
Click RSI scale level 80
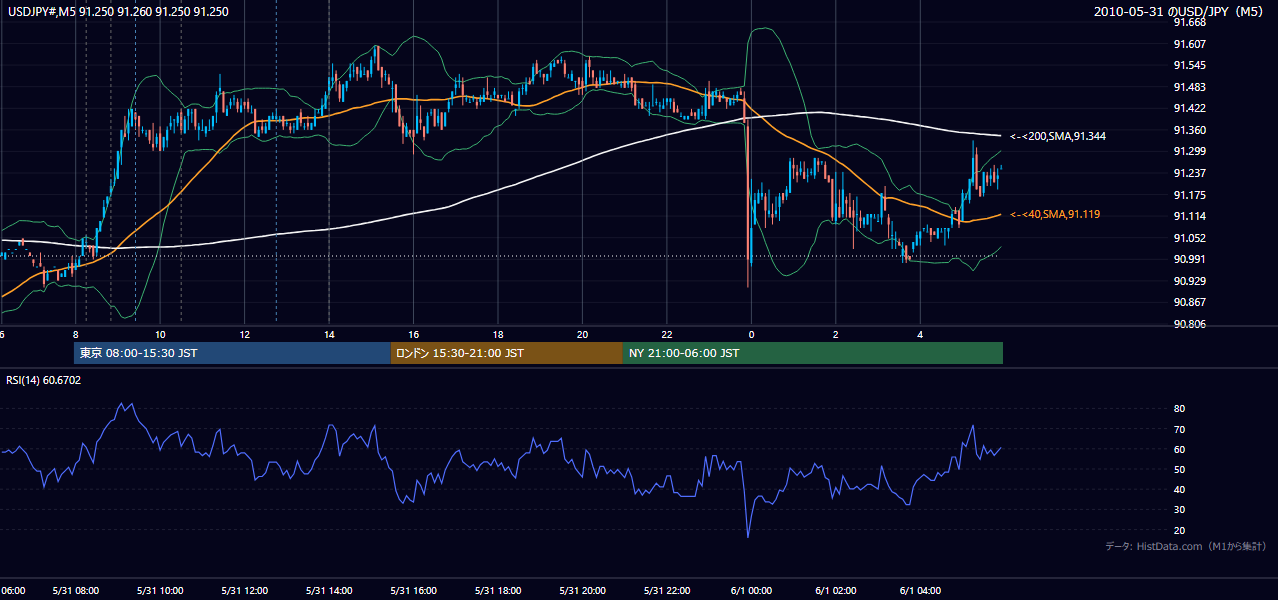1179,409
